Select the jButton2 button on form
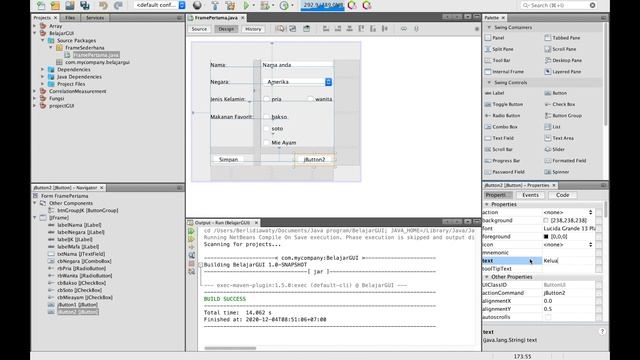640x360 pixels. [x=314, y=160]
